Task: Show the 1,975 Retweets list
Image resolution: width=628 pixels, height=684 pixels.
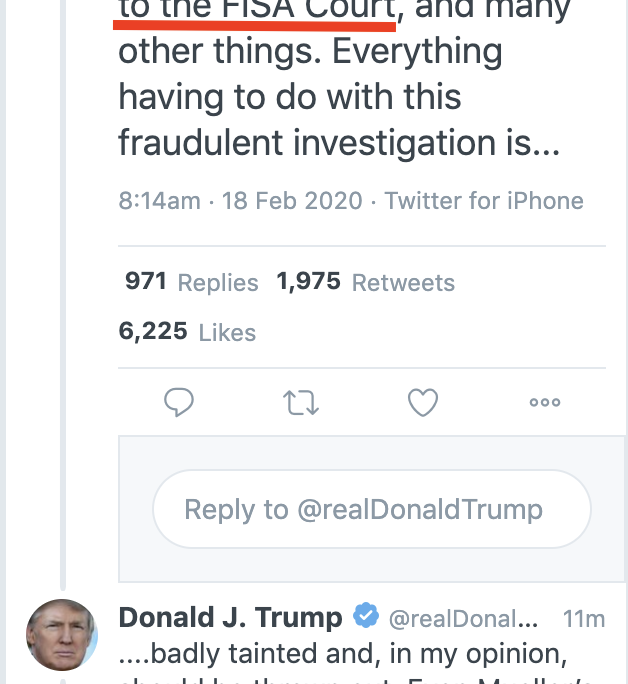Action: pos(365,282)
